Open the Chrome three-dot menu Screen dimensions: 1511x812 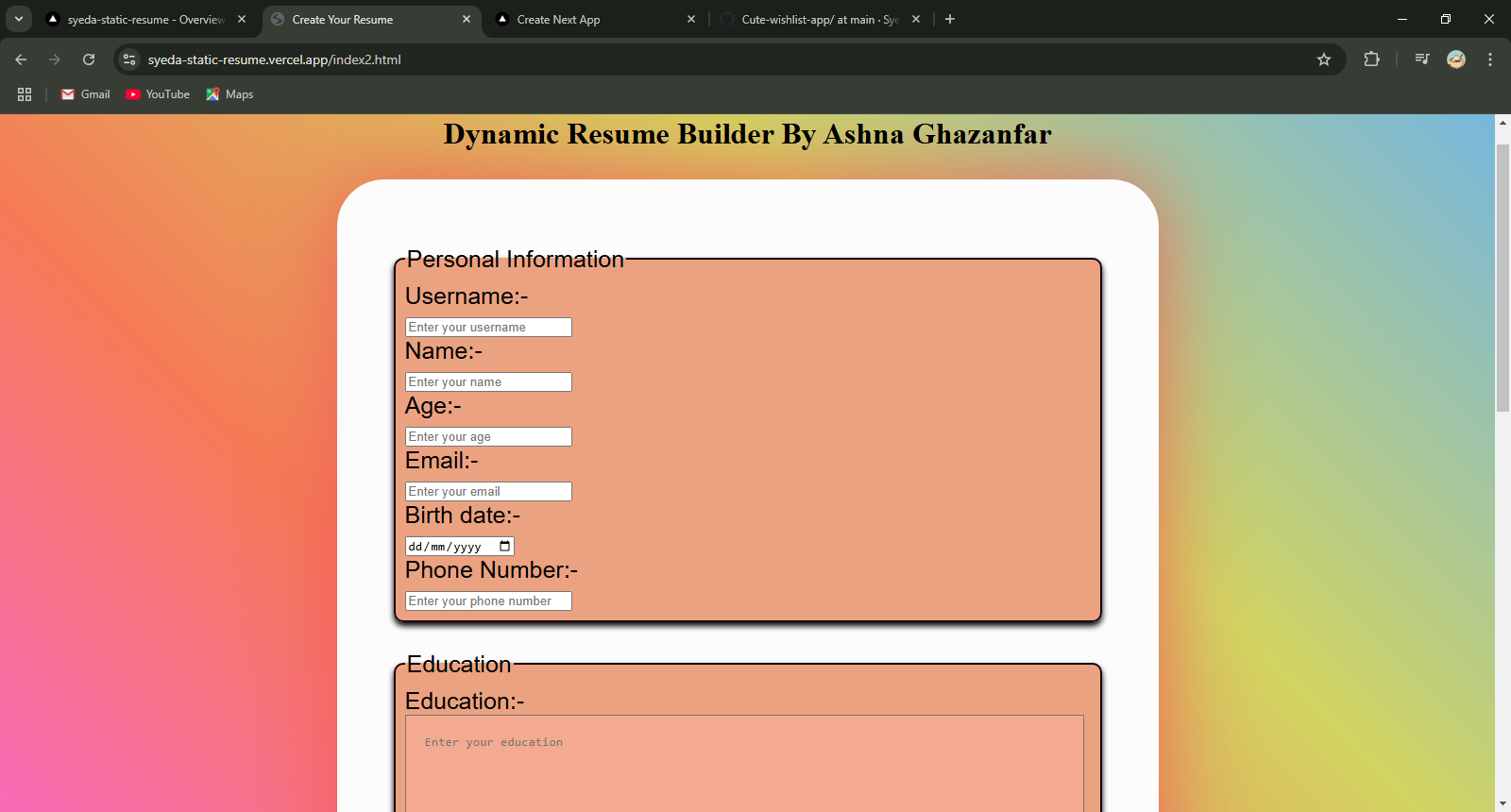coord(1490,59)
